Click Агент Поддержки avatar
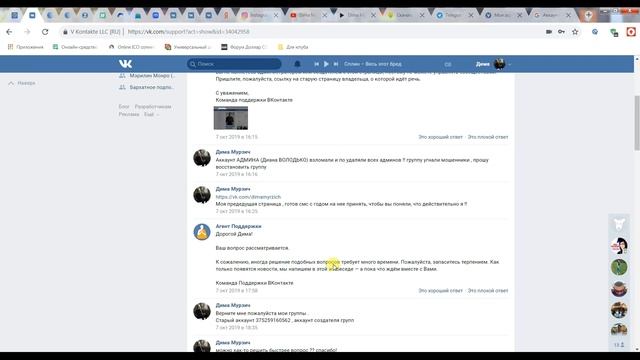The width and height of the screenshot is (640, 360). pyautogui.click(x=202, y=232)
